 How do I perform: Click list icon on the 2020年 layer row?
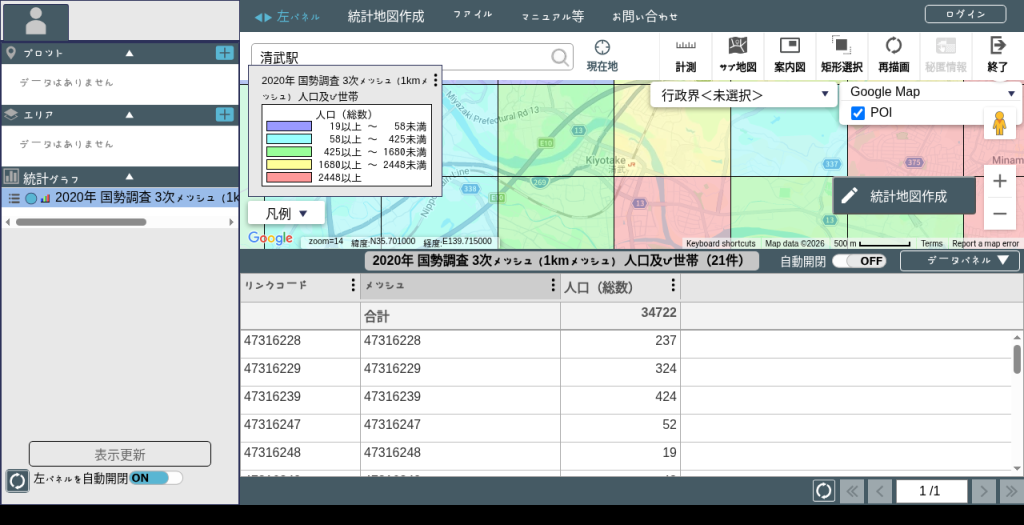[14, 198]
